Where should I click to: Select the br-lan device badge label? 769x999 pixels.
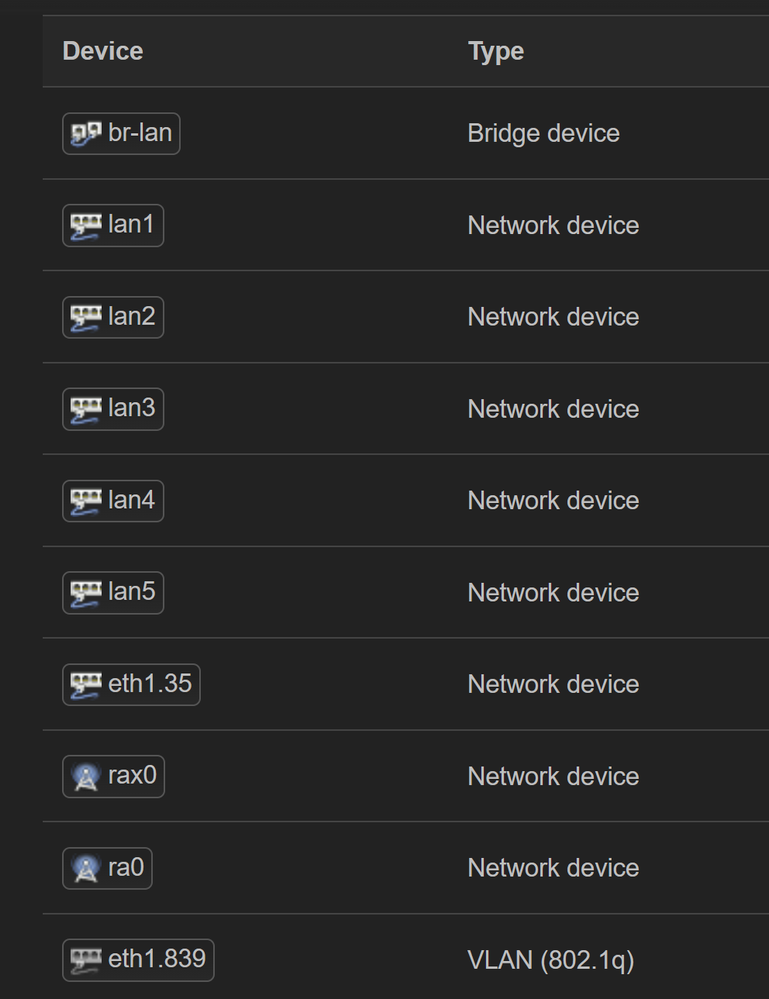[140, 134]
